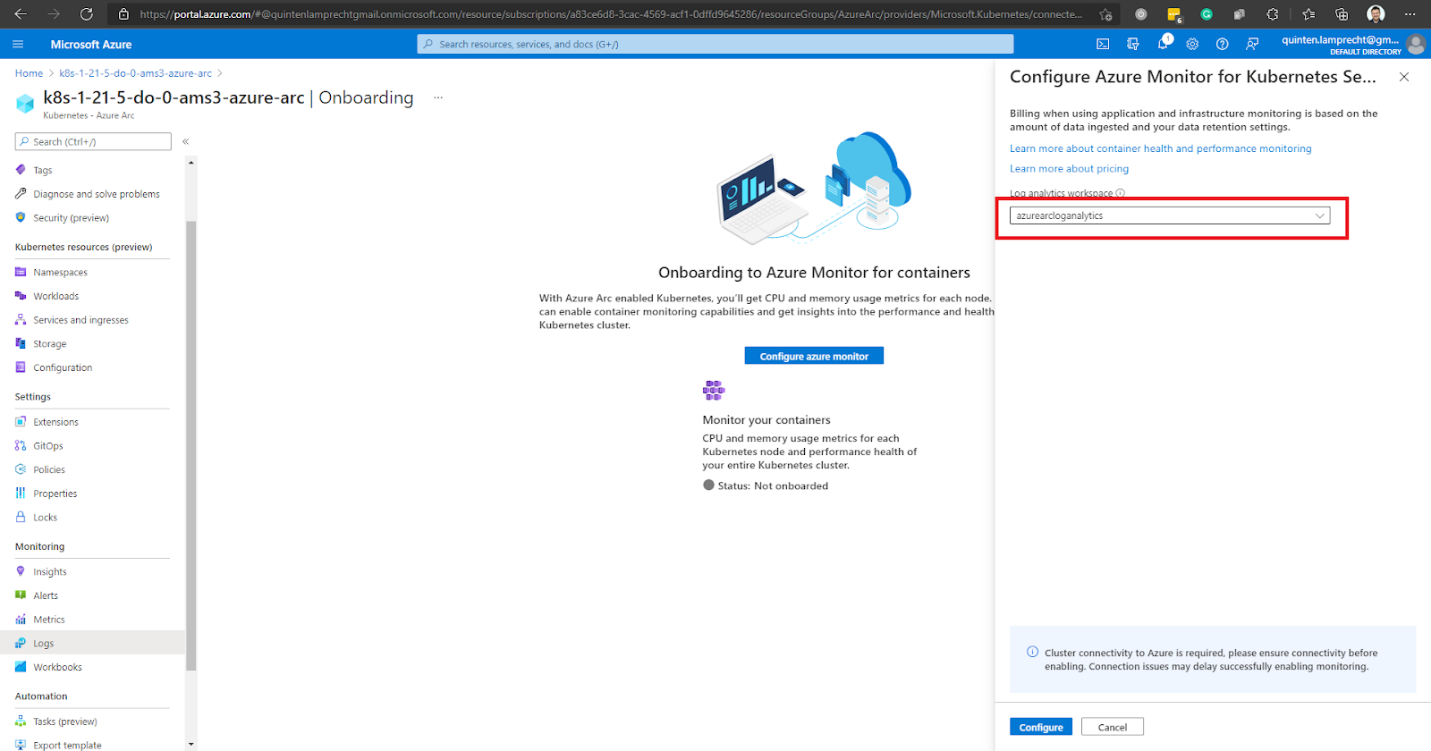Click the Monitor your containers heading
The image size is (1431, 751).
(767, 420)
